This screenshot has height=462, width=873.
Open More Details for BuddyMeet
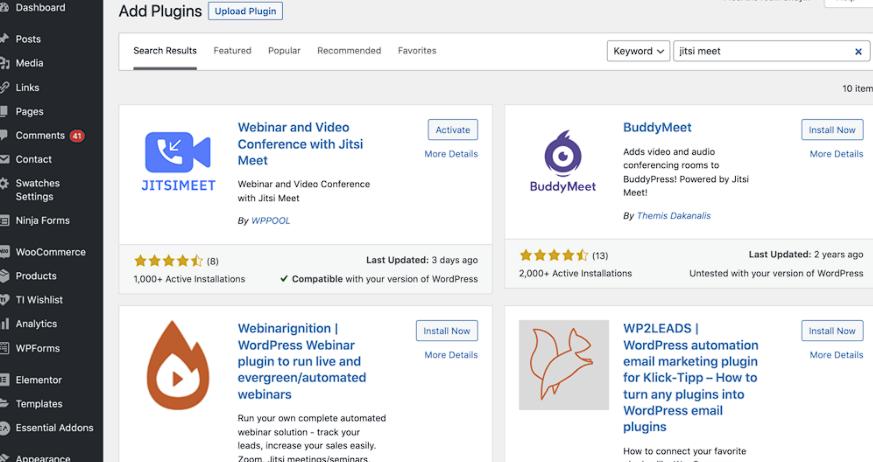pyautogui.click(x=836, y=154)
